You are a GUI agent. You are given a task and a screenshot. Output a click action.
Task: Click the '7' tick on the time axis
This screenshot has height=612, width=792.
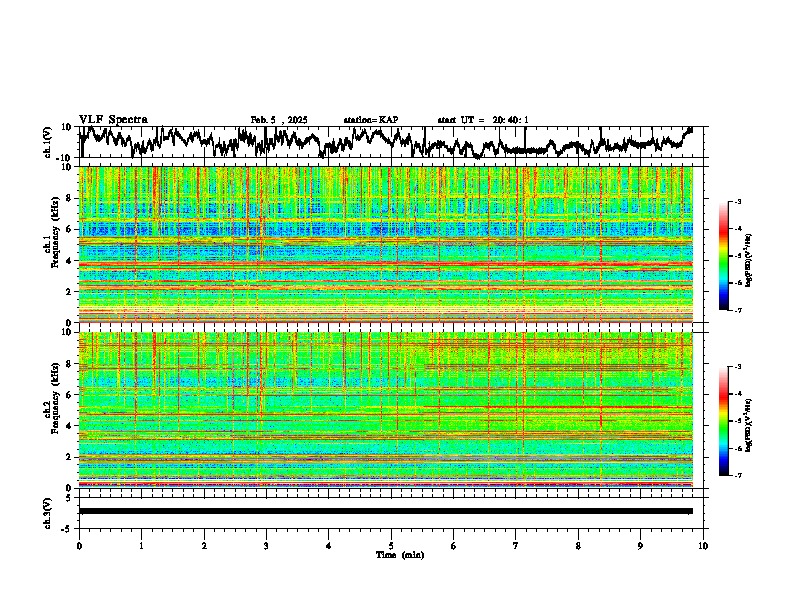pyautogui.click(x=516, y=546)
